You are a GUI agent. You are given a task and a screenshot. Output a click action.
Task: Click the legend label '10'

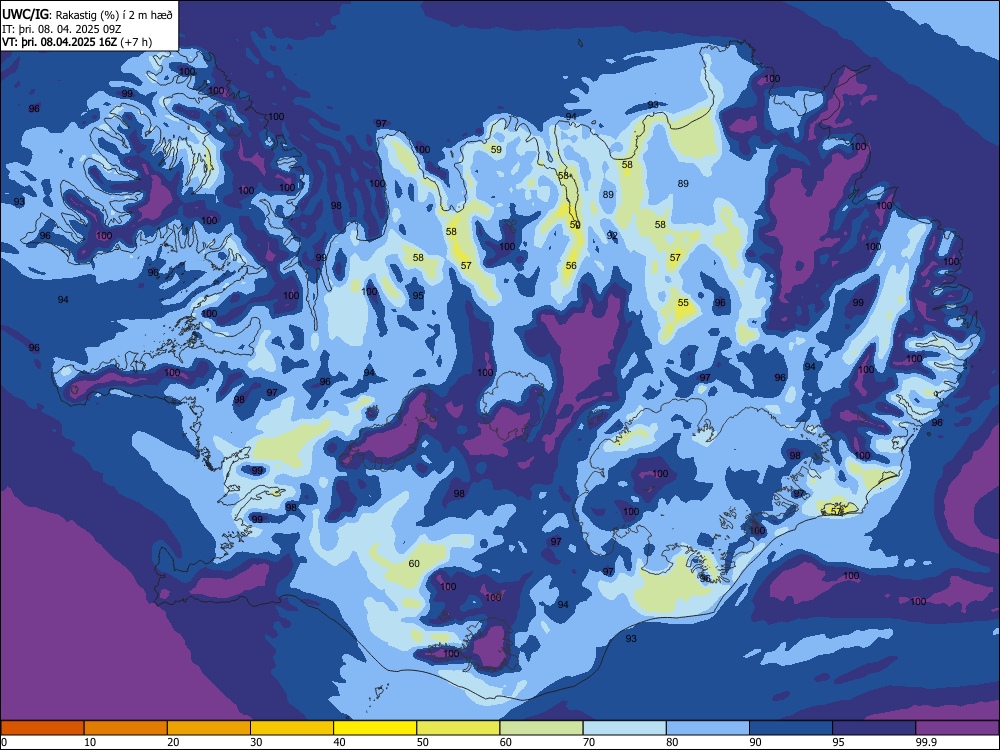pos(90,742)
